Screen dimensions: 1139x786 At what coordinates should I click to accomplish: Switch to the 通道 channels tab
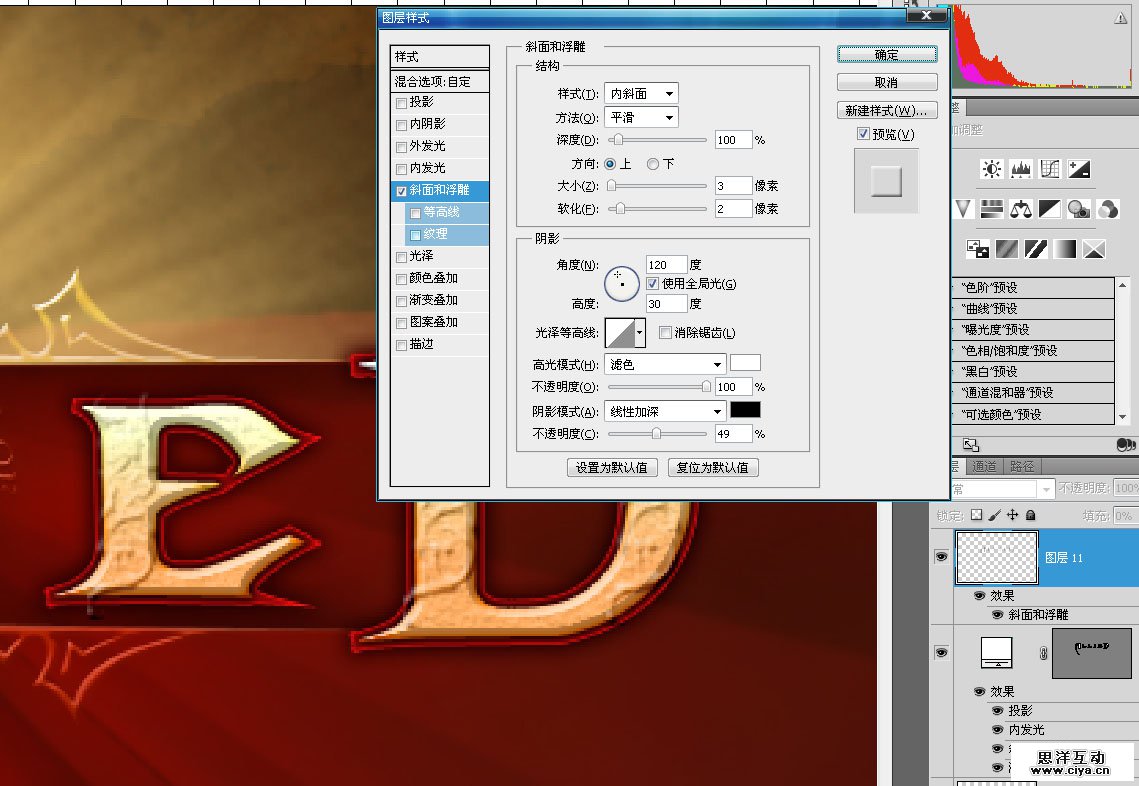(x=984, y=466)
